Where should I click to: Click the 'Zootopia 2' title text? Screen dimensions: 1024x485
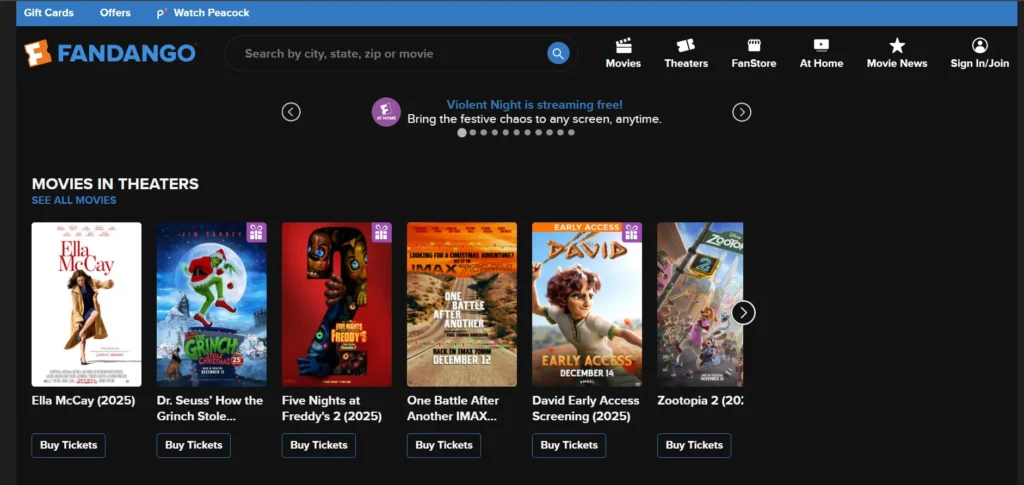click(700, 401)
